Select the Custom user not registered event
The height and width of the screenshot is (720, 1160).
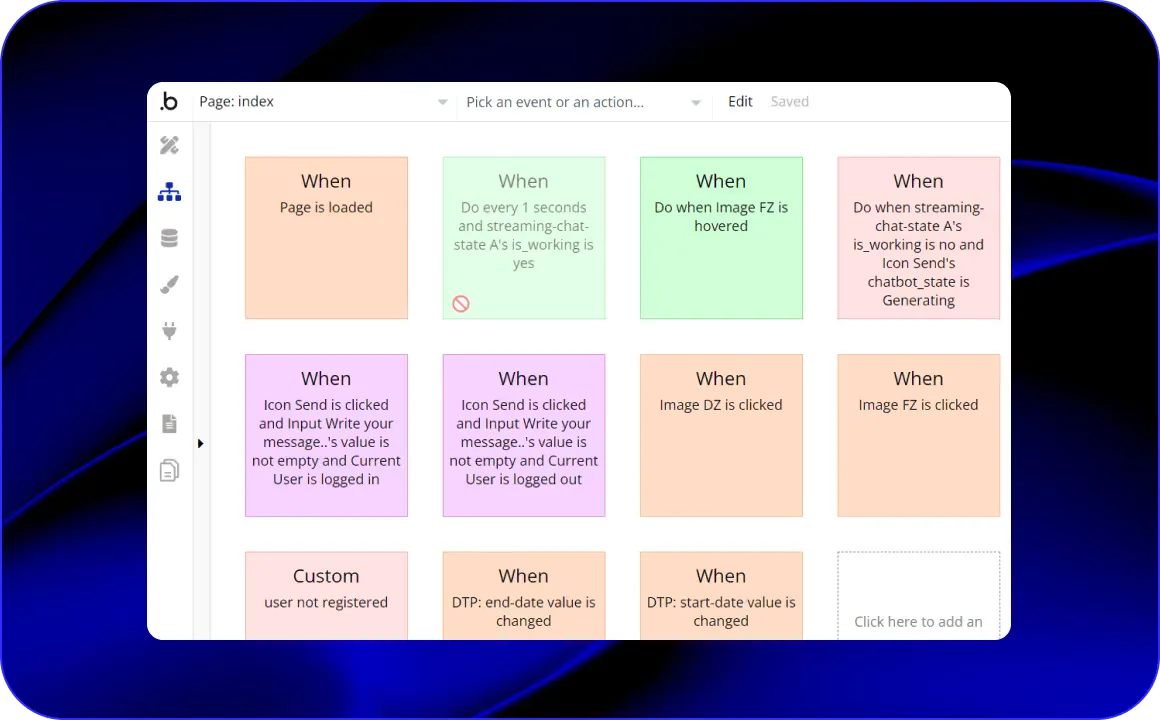pos(326,596)
